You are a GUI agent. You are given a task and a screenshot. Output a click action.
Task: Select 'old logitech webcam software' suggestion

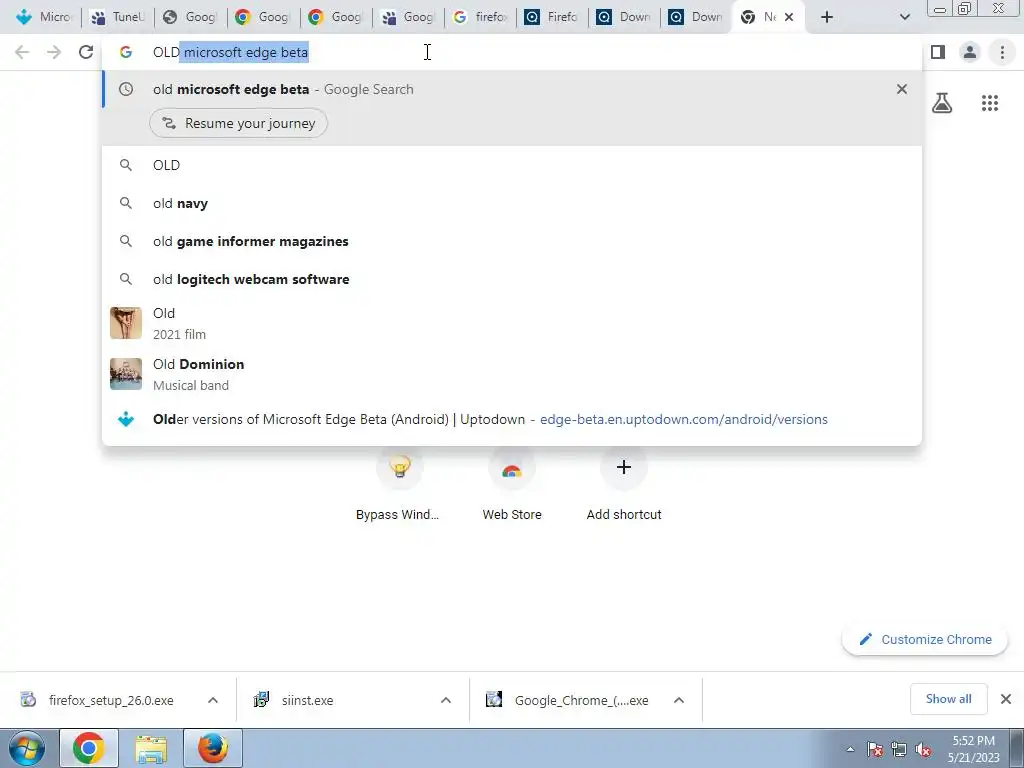point(512,279)
